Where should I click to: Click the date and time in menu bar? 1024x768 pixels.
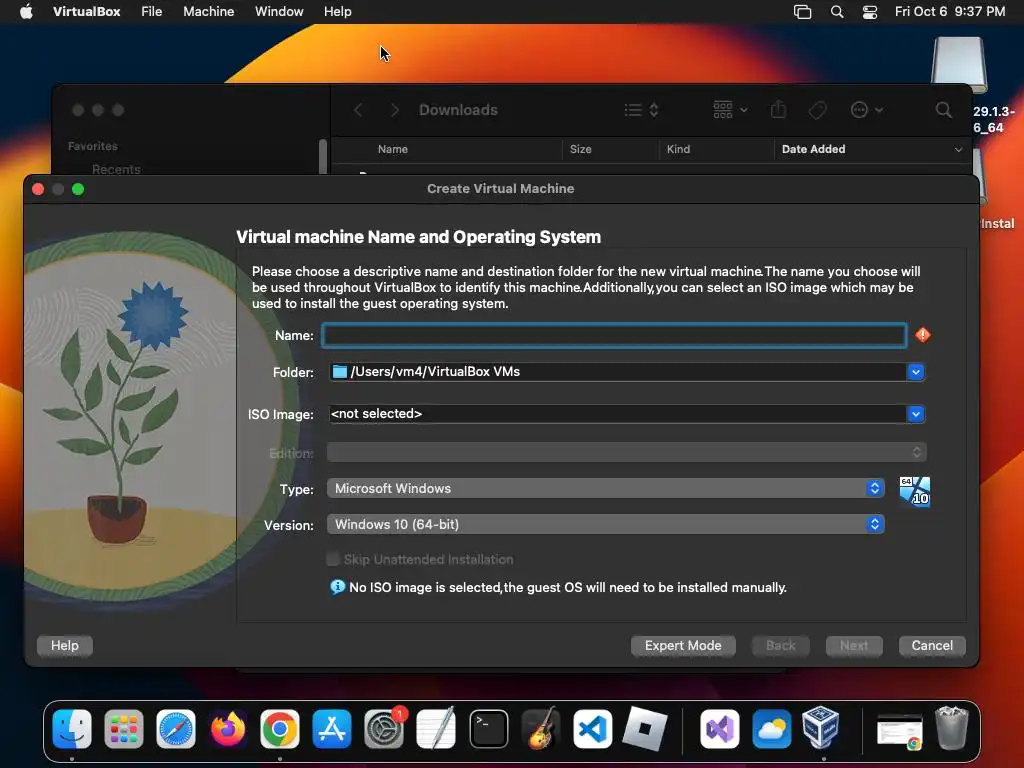[950, 12]
